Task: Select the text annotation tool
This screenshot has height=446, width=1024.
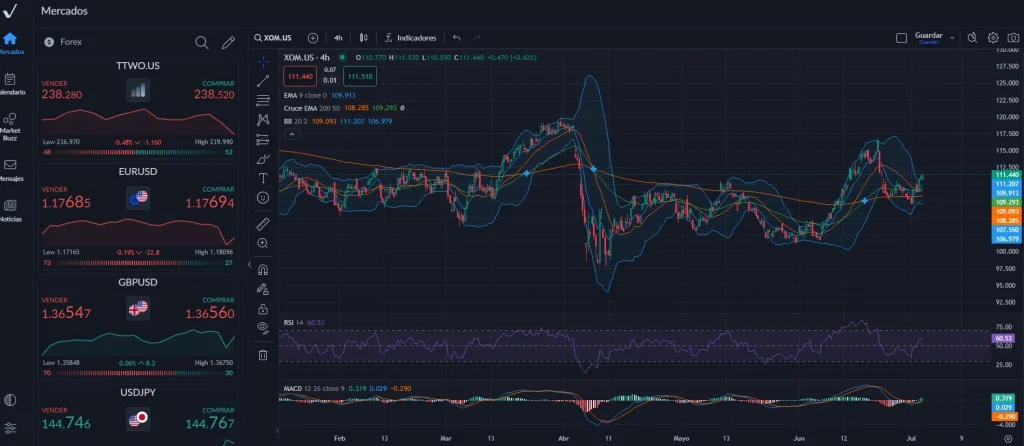Action: click(263, 178)
